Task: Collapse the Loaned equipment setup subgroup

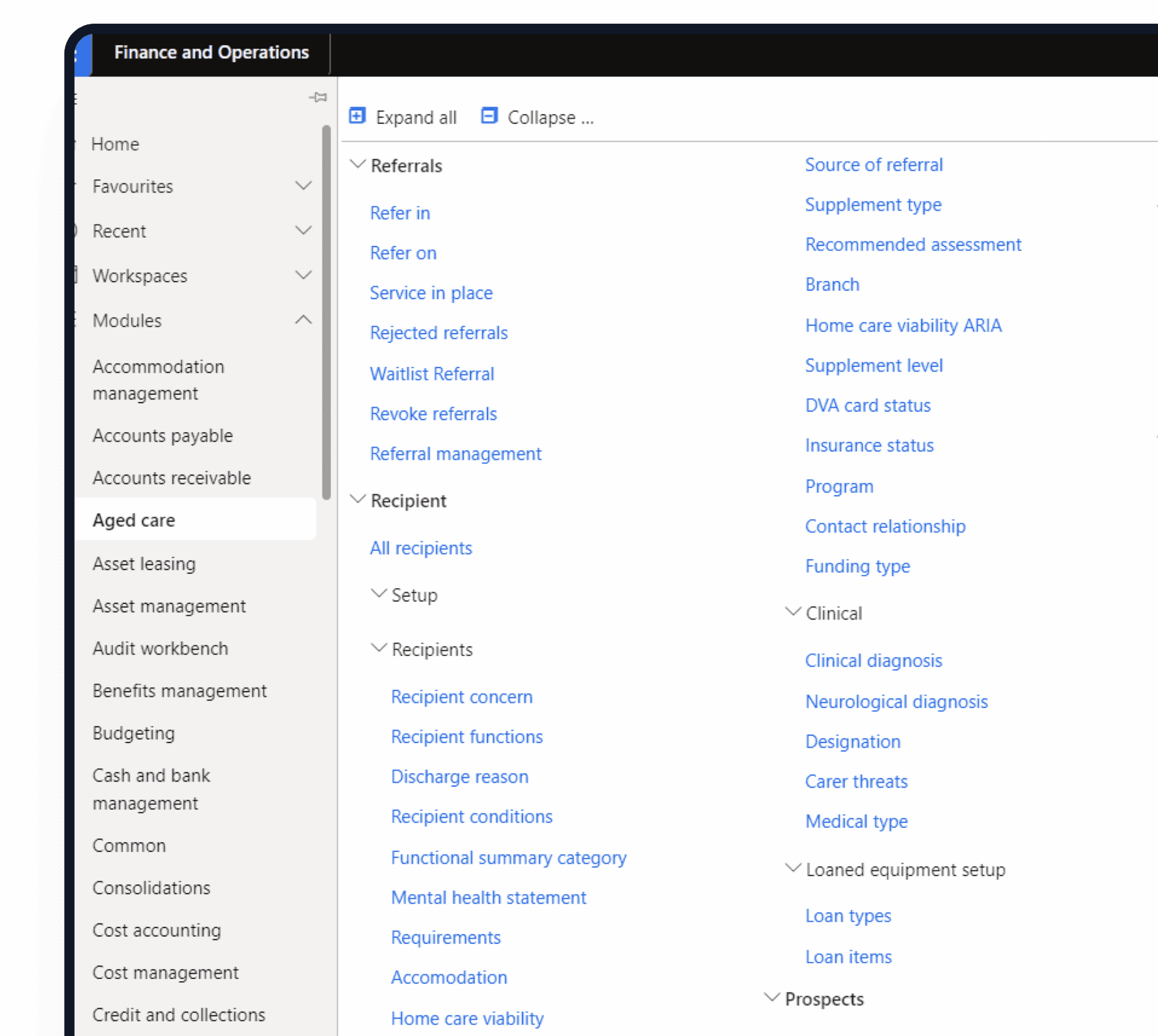Action: tap(793, 869)
